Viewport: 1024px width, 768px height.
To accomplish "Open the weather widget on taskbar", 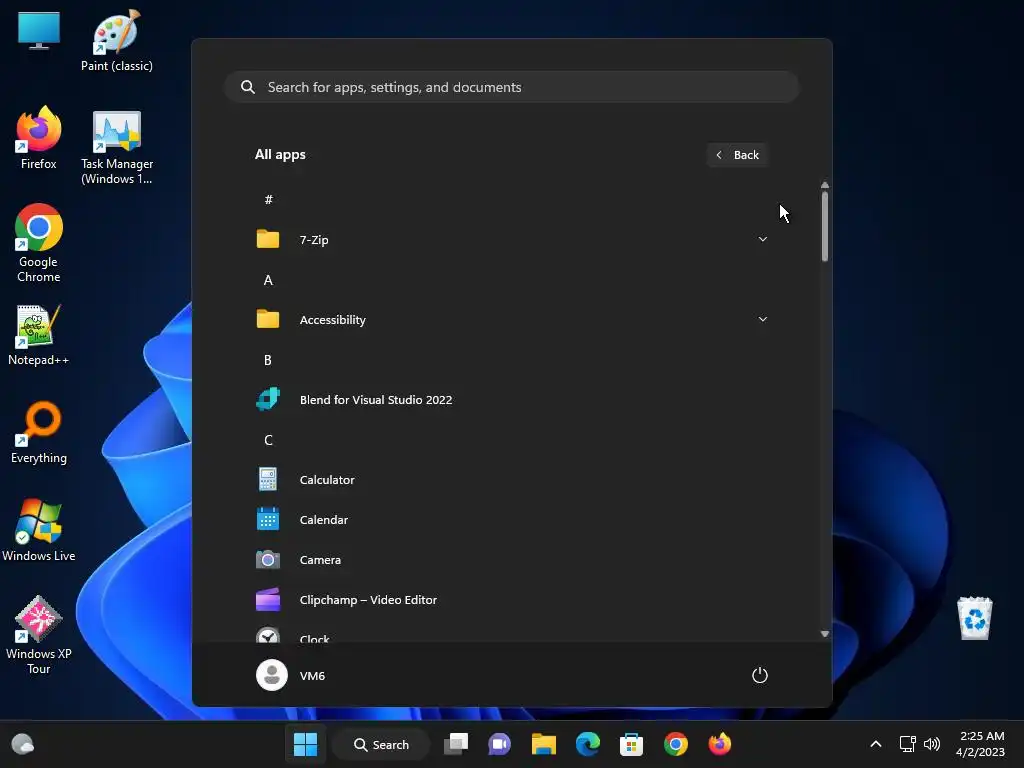I will click(x=23, y=744).
